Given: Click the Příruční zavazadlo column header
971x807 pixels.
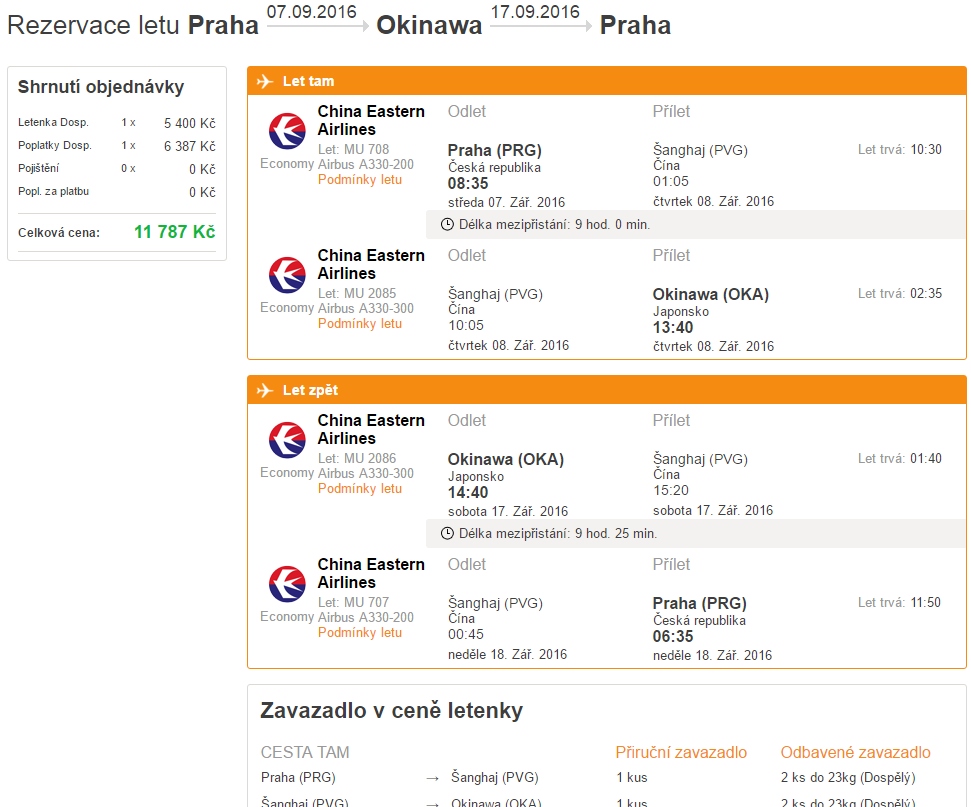Looking at the screenshot, I should pyautogui.click(x=681, y=752).
